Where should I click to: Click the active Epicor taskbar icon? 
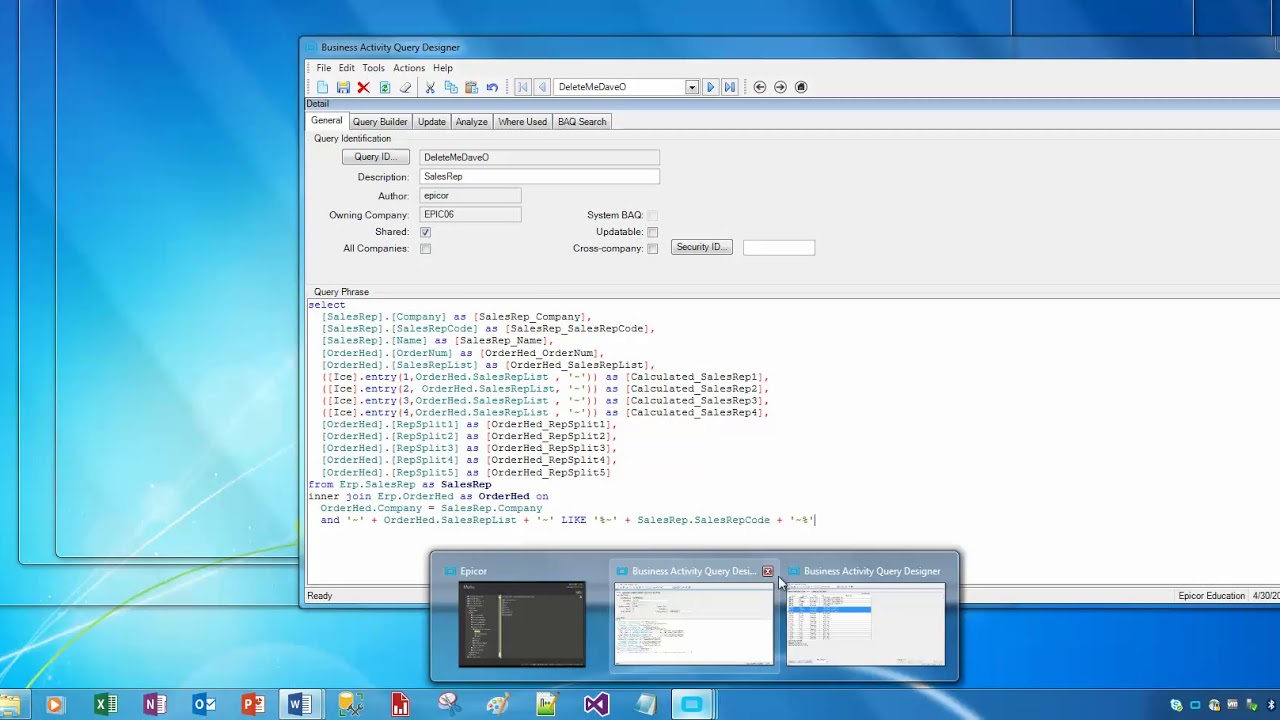point(692,705)
